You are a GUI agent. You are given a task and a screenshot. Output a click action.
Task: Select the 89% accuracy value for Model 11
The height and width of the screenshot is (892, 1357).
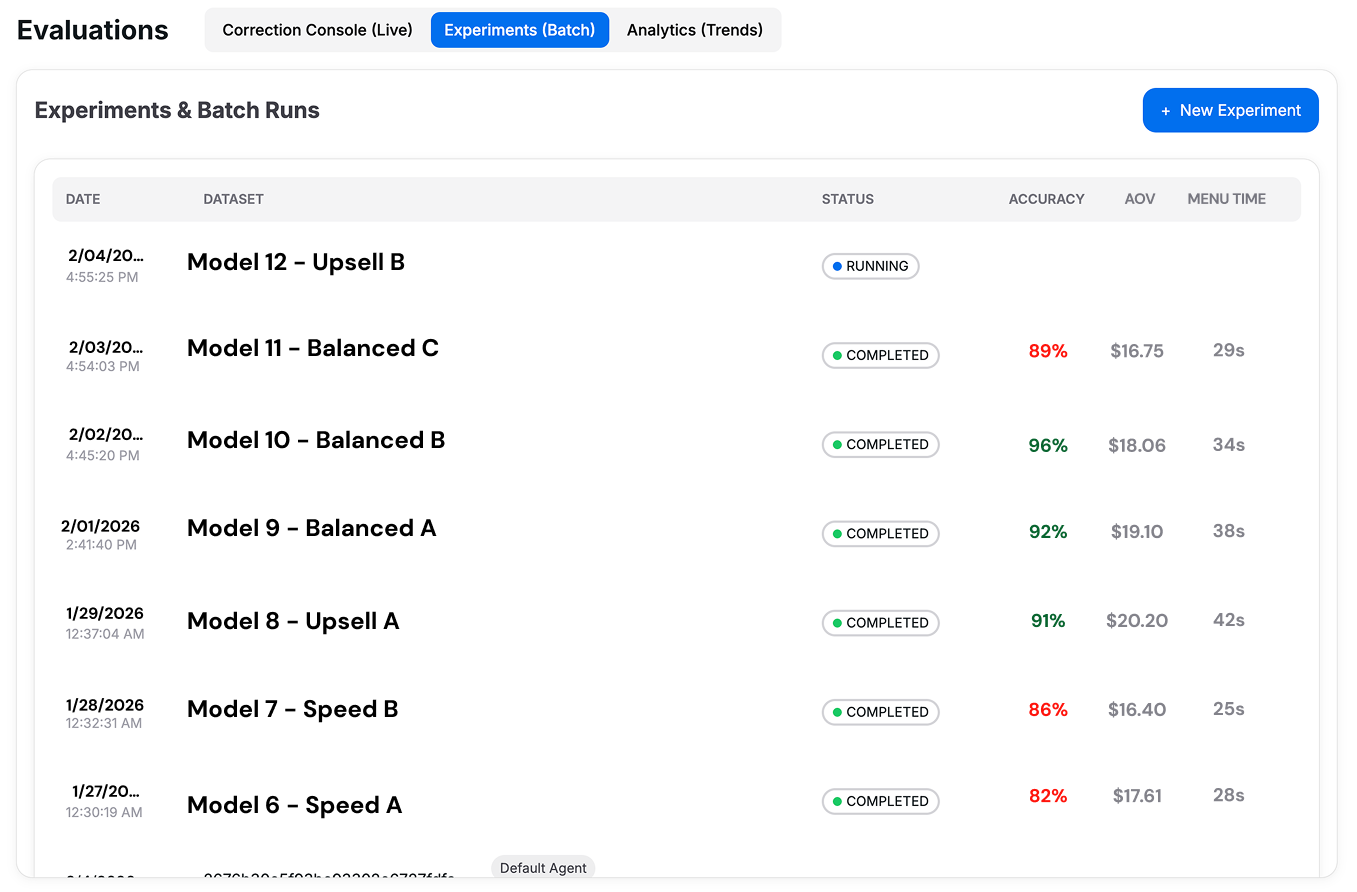coord(1047,351)
